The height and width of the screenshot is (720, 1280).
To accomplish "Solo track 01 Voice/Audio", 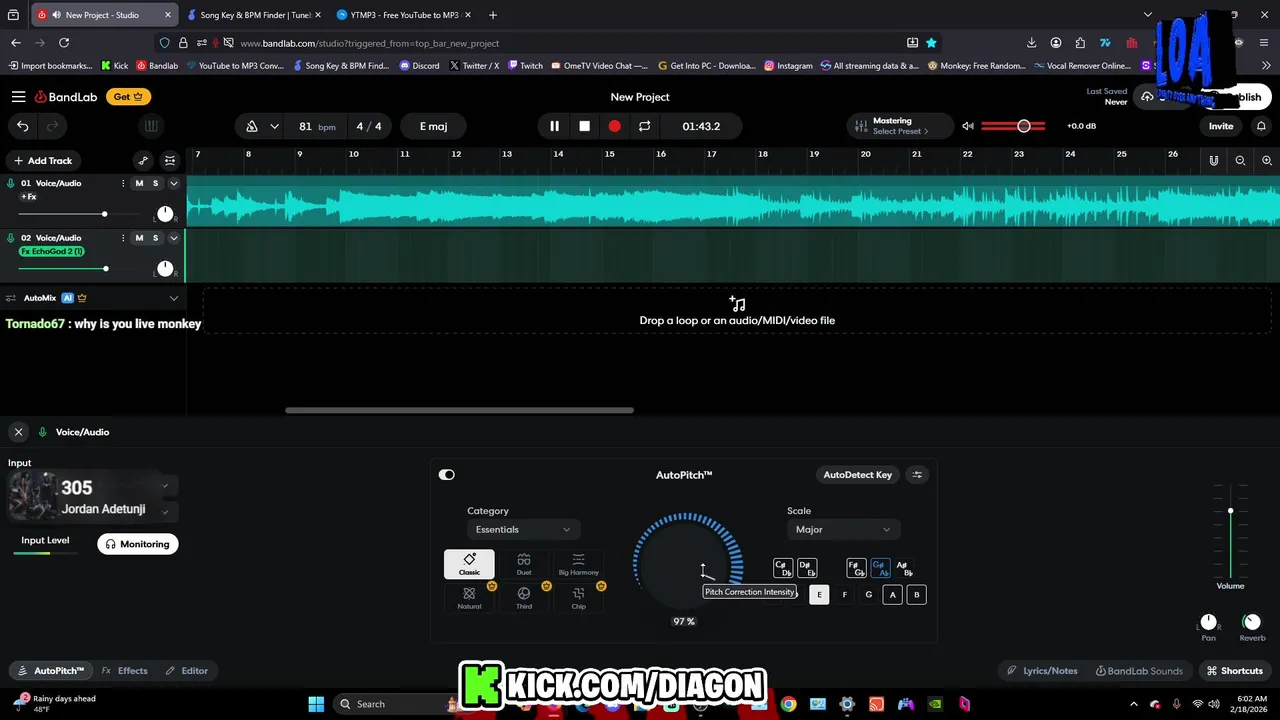I will click(155, 183).
